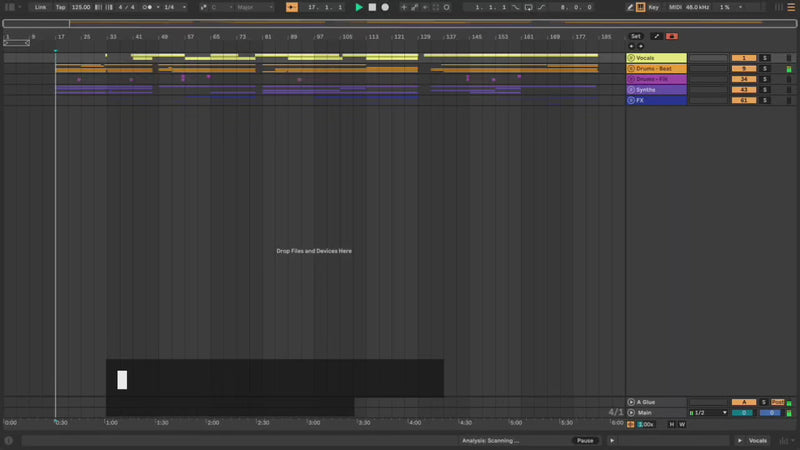800x450 pixels.
Task: Click the Automation Mode icon beside Set
Action: point(656,36)
